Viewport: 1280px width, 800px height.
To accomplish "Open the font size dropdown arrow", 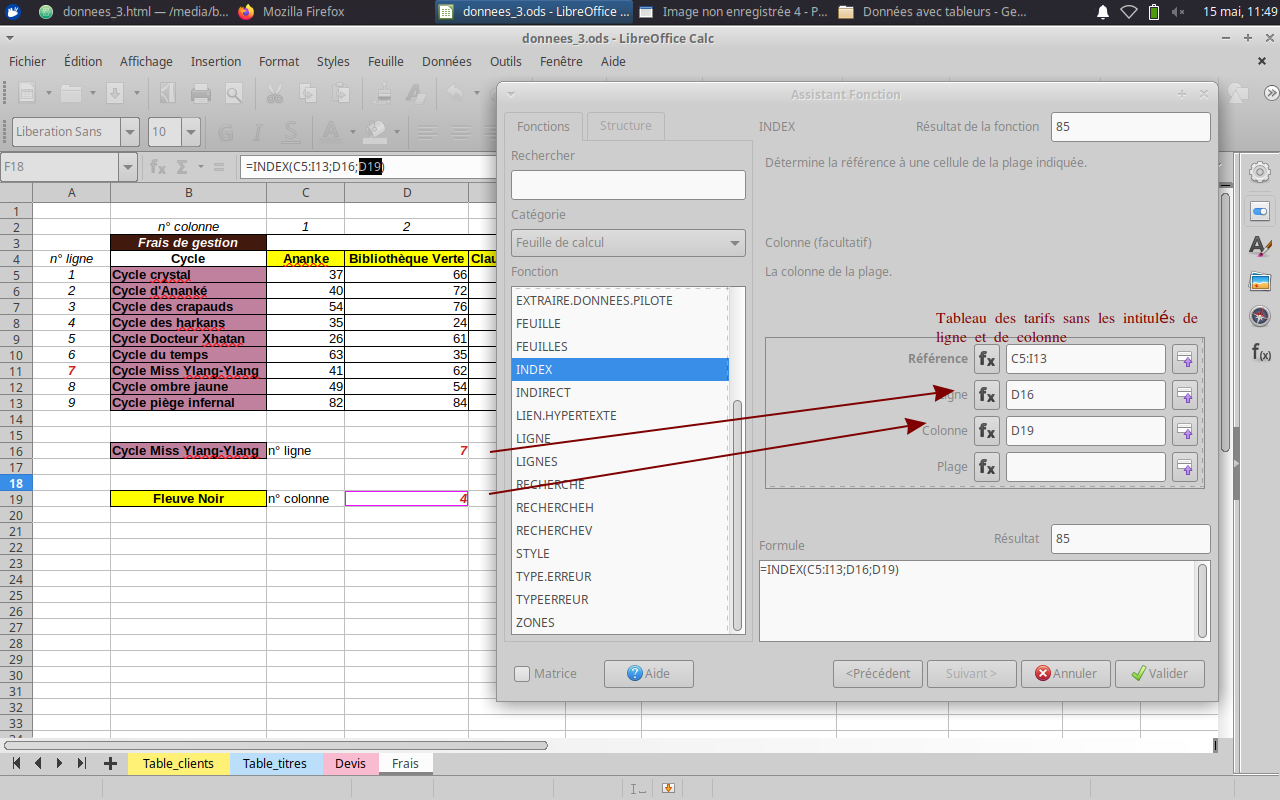I will coord(191,132).
